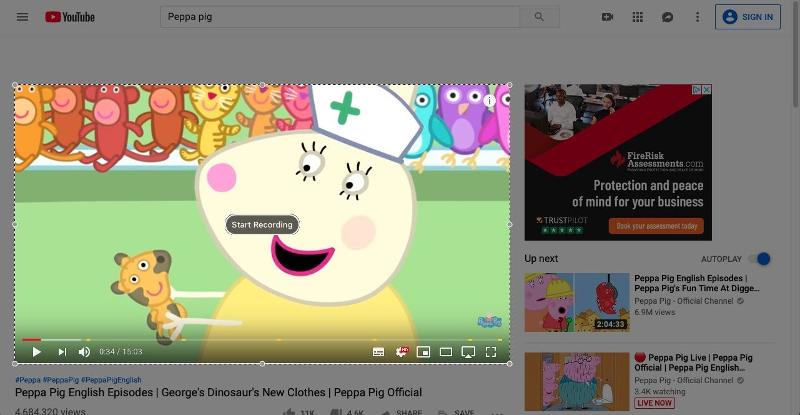The height and width of the screenshot is (415, 800).
Task: Open the Peppa Pig Live video thumbnail
Action: click(x=577, y=381)
